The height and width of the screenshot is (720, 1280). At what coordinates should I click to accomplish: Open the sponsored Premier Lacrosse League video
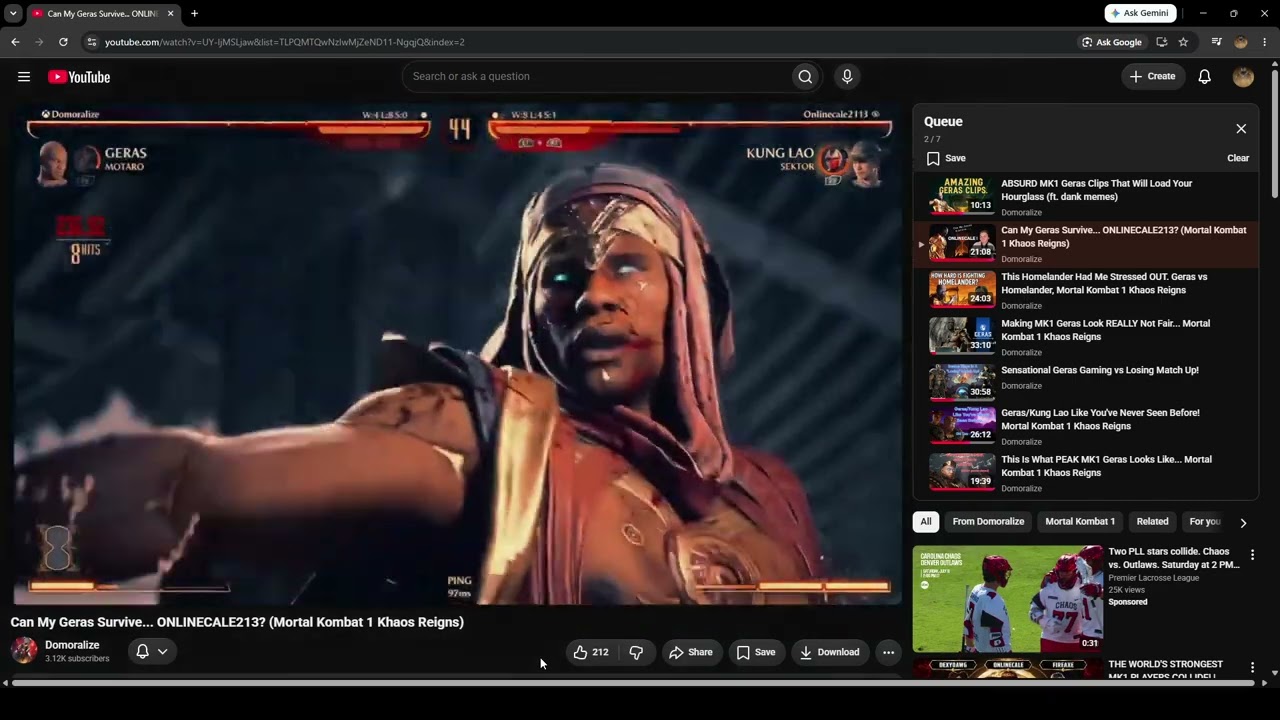[x=1008, y=599]
